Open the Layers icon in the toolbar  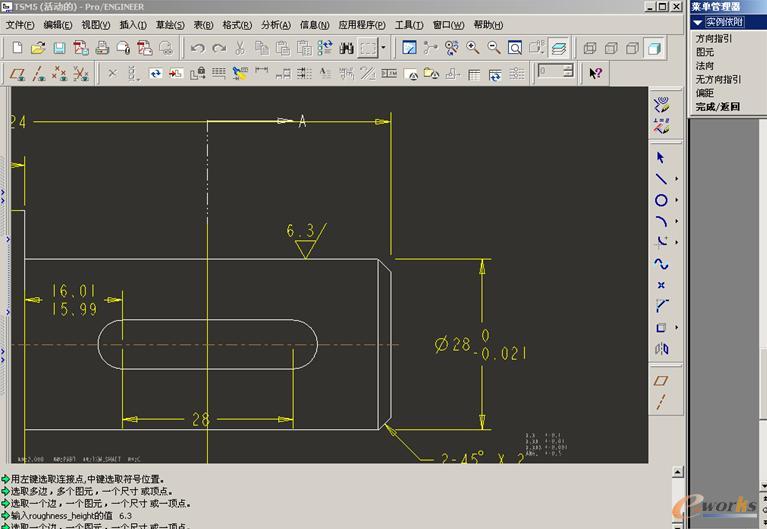click(x=558, y=47)
